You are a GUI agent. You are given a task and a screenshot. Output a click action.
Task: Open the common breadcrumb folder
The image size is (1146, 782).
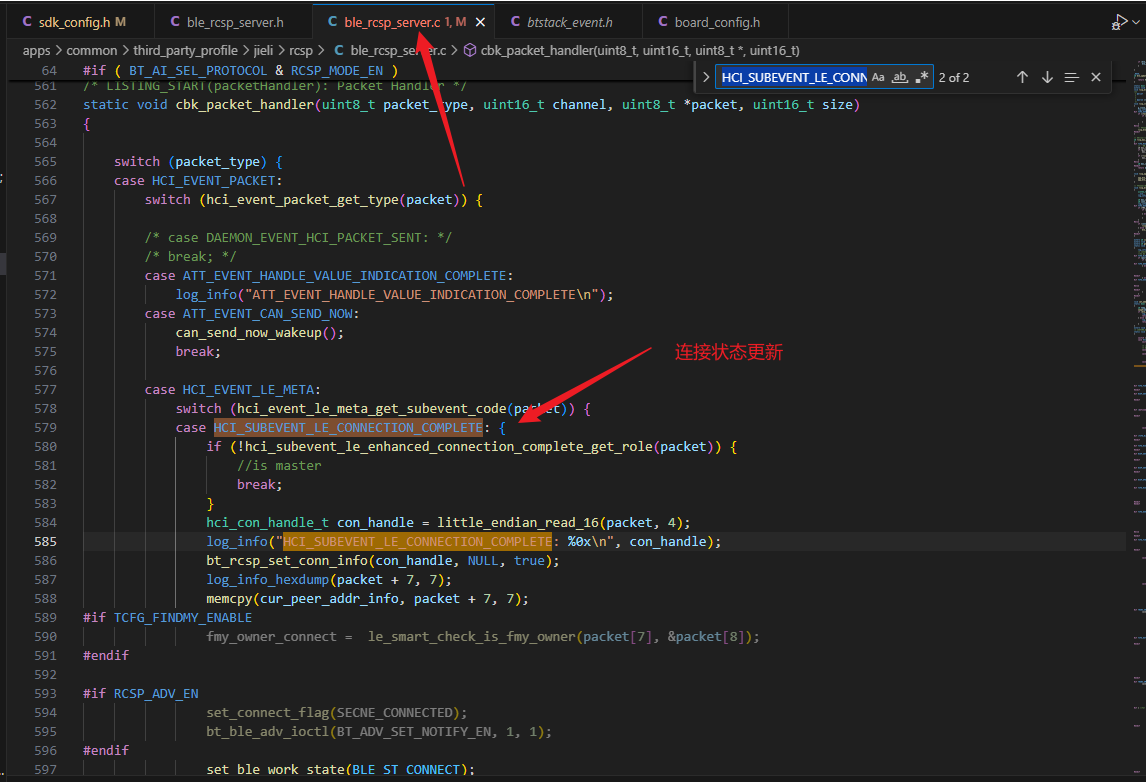(x=91, y=50)
